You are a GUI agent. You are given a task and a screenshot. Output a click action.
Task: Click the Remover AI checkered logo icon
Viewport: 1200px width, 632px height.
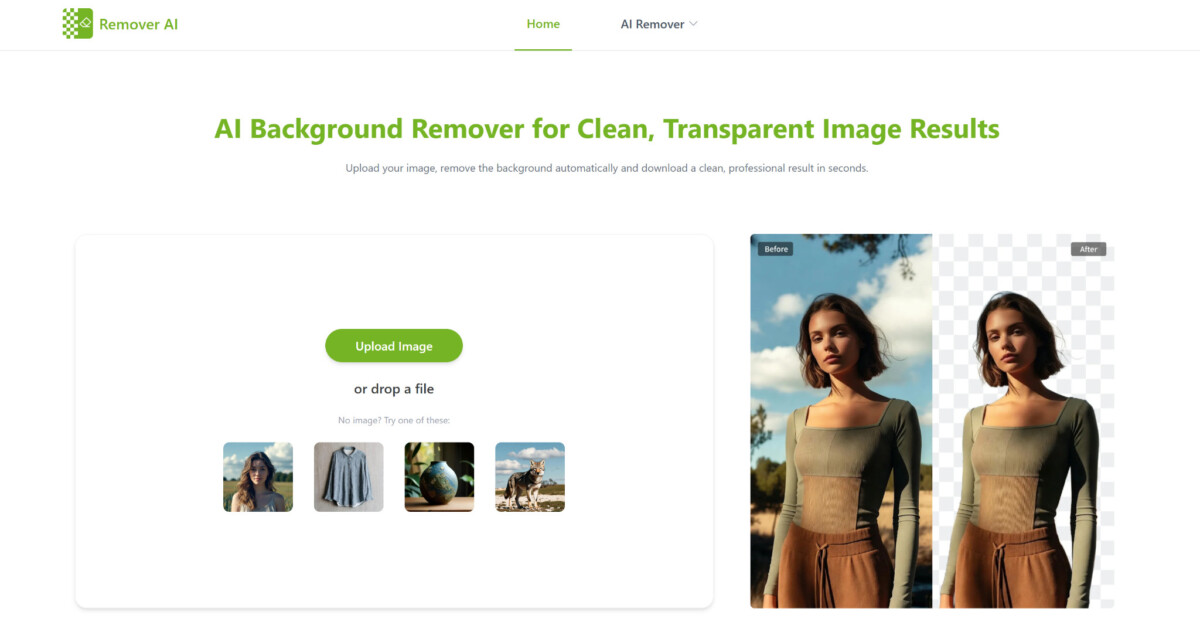point(77,24)
